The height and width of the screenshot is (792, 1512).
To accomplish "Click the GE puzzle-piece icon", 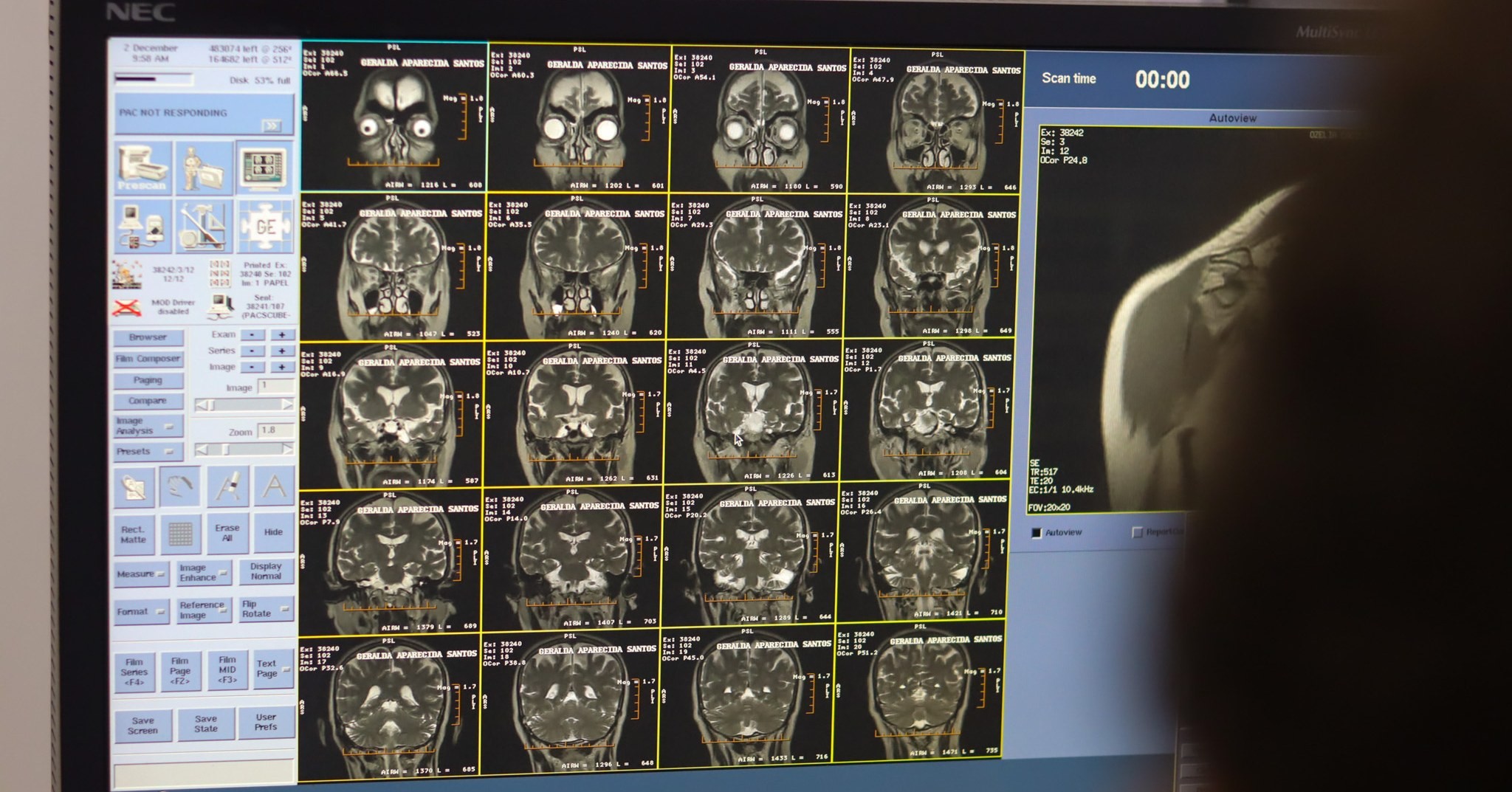I will pyautogui.click(x=265, y=226).
